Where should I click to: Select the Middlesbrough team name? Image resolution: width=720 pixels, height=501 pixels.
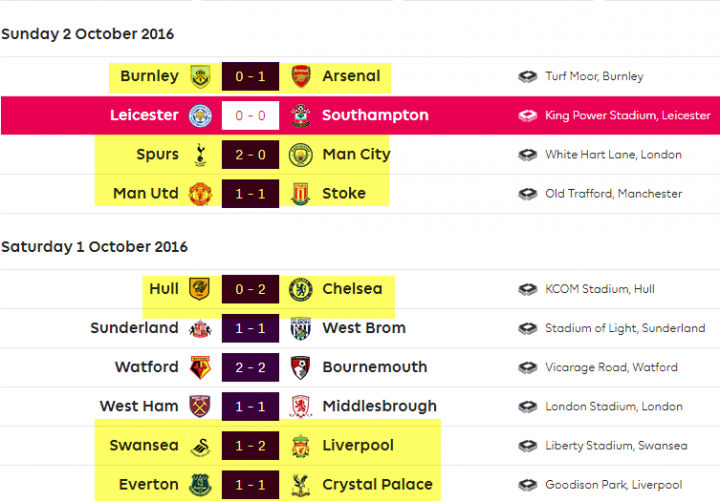coord(379,406)
